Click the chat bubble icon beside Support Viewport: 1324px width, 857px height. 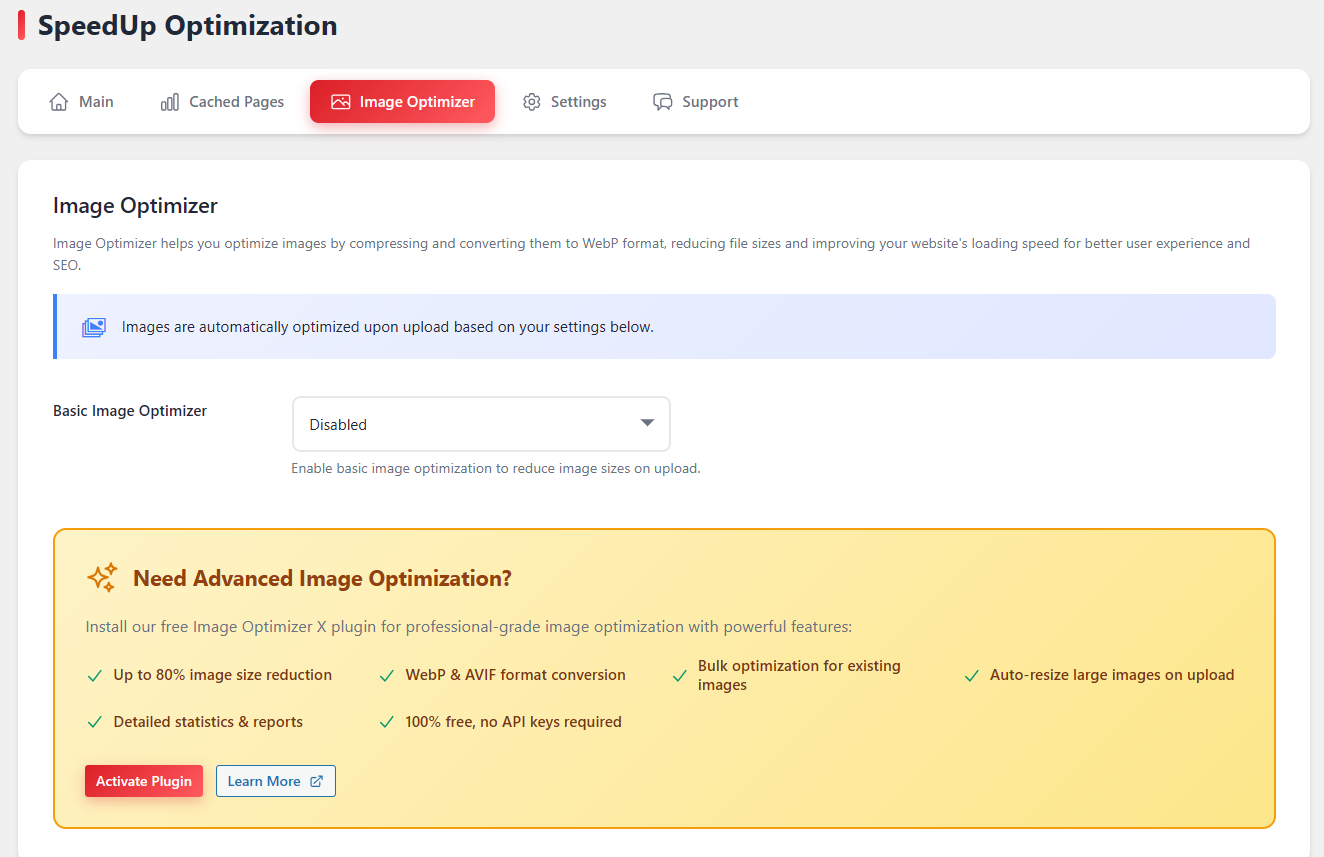pos(663,102)
